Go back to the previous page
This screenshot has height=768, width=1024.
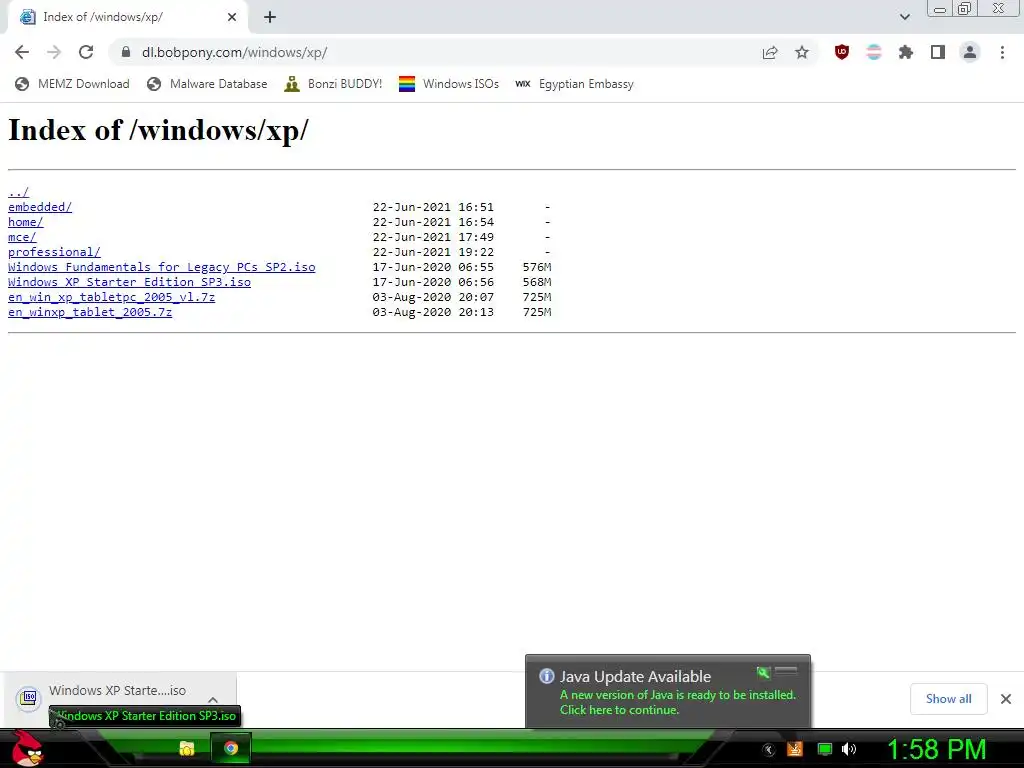[22, 52]
